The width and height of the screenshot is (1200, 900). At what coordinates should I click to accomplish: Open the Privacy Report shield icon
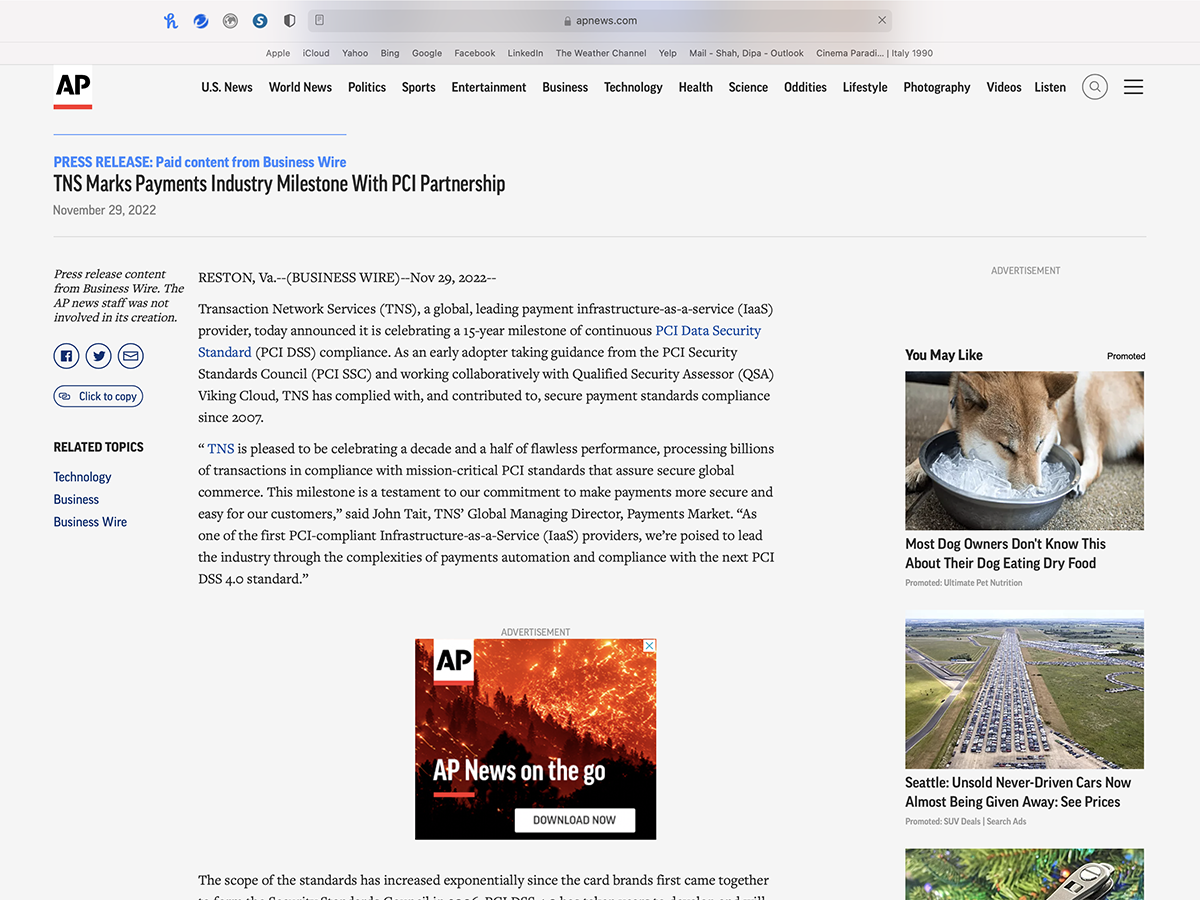point(290,20)
